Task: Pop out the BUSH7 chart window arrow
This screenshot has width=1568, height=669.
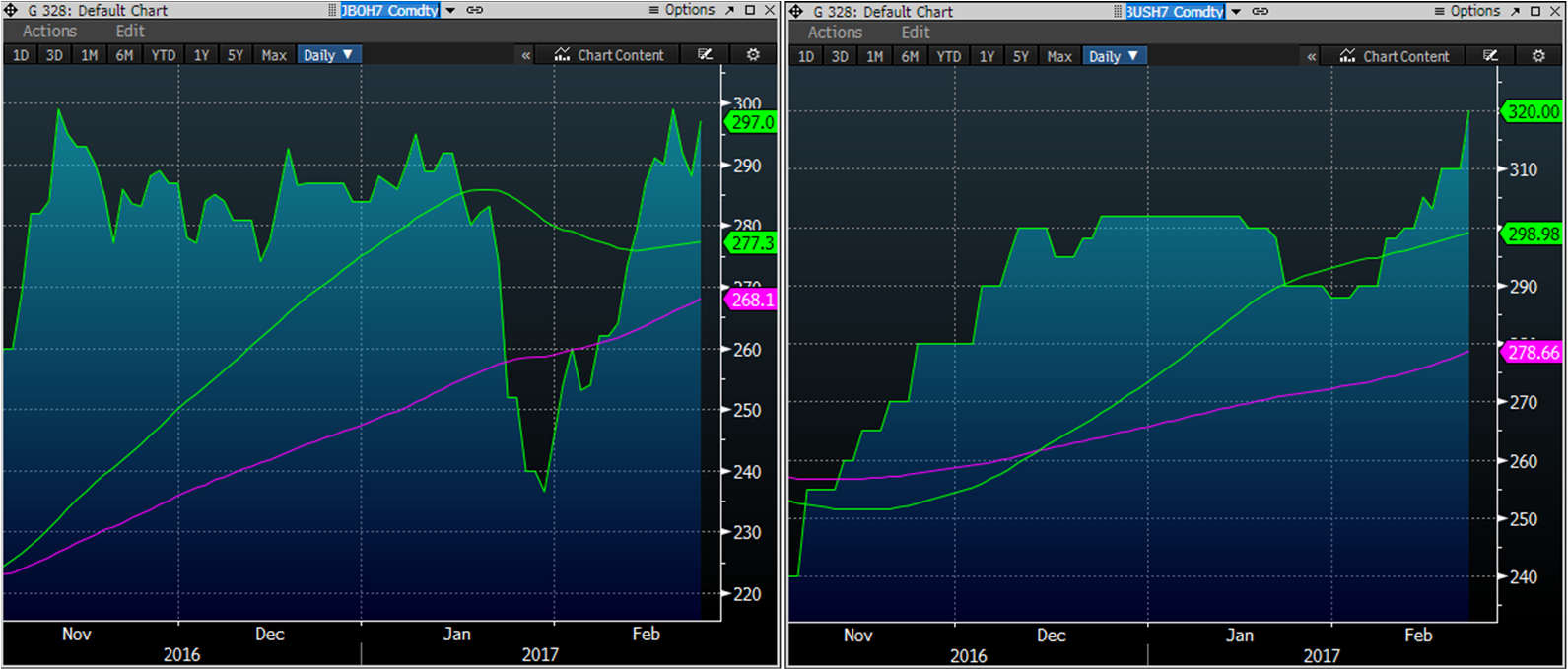Action: pos(1516,11)
